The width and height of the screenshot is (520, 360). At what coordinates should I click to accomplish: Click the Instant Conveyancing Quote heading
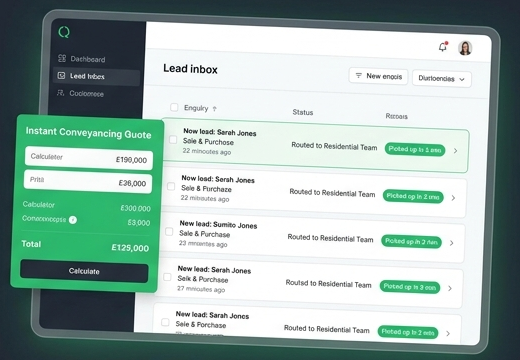[x=88, y=133]
